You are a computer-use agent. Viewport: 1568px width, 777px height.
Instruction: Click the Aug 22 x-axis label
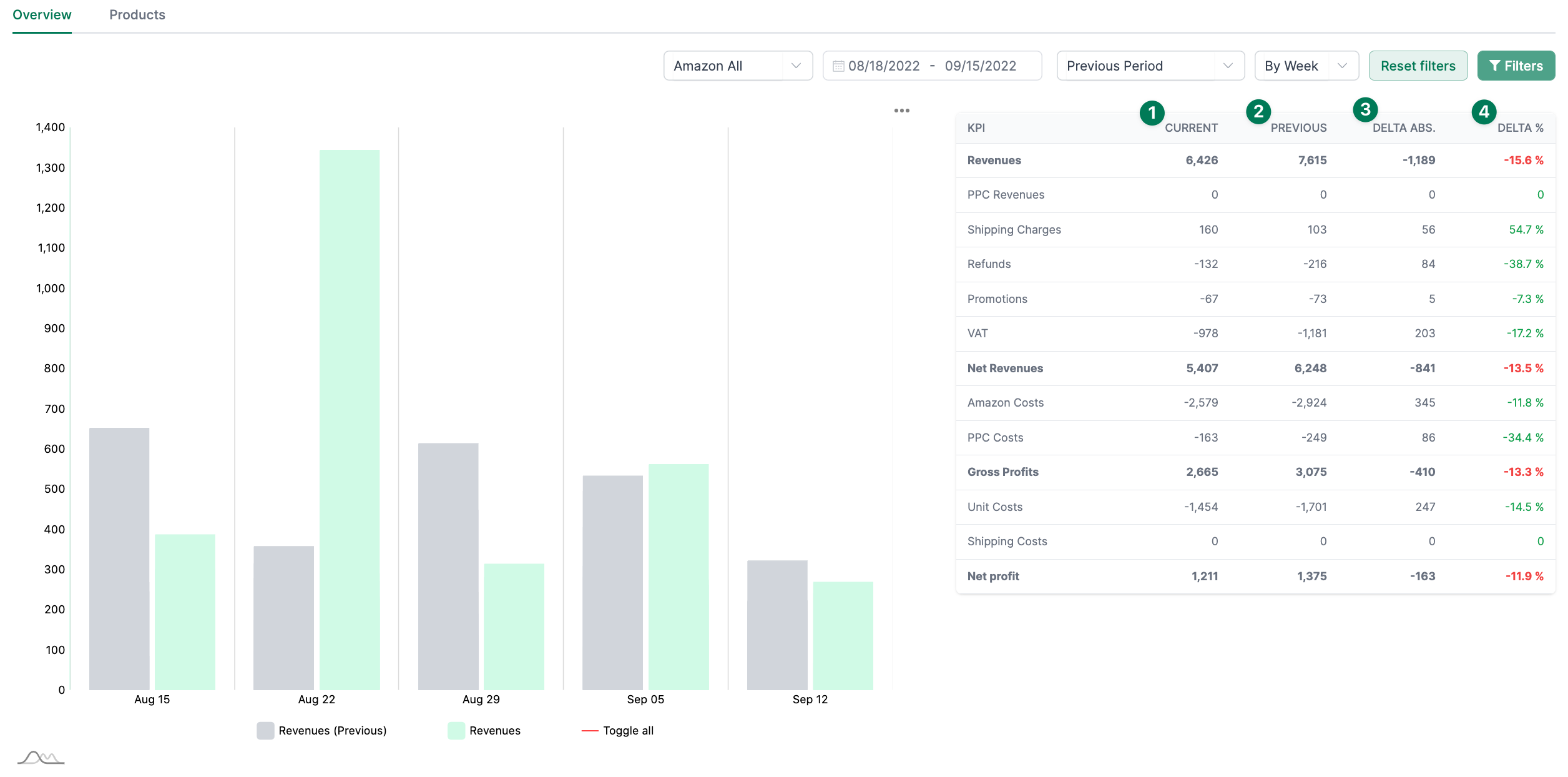(316, 700)
